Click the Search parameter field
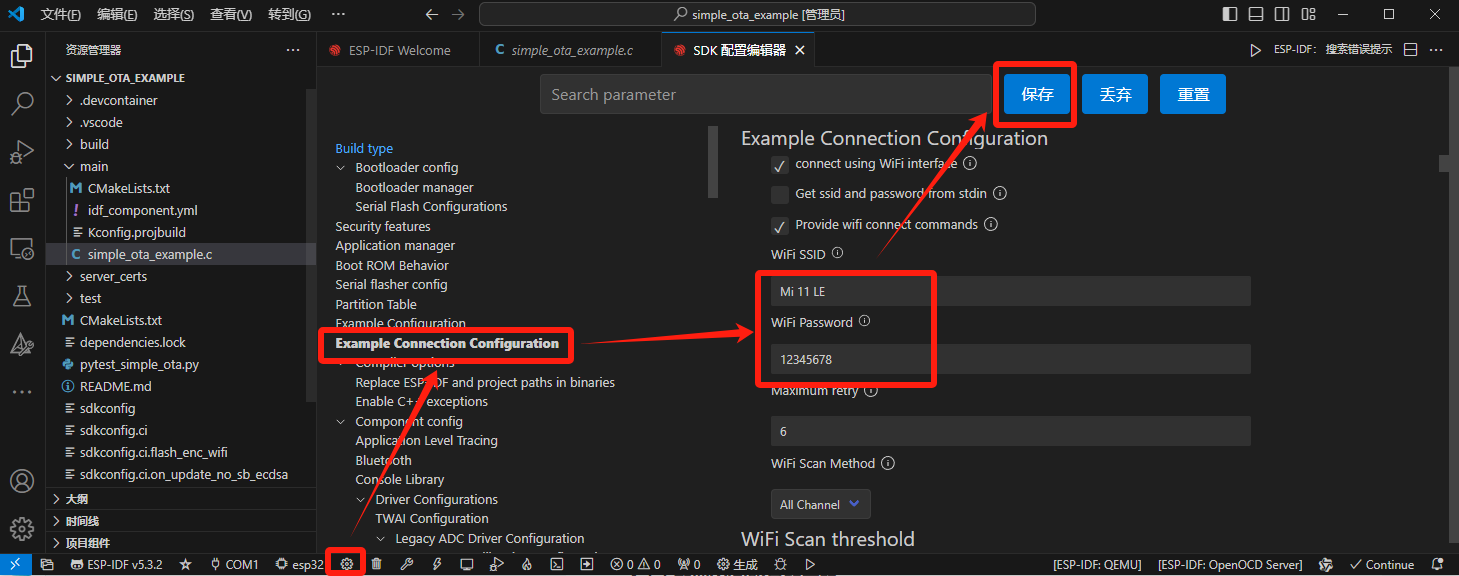 (766, 95)
